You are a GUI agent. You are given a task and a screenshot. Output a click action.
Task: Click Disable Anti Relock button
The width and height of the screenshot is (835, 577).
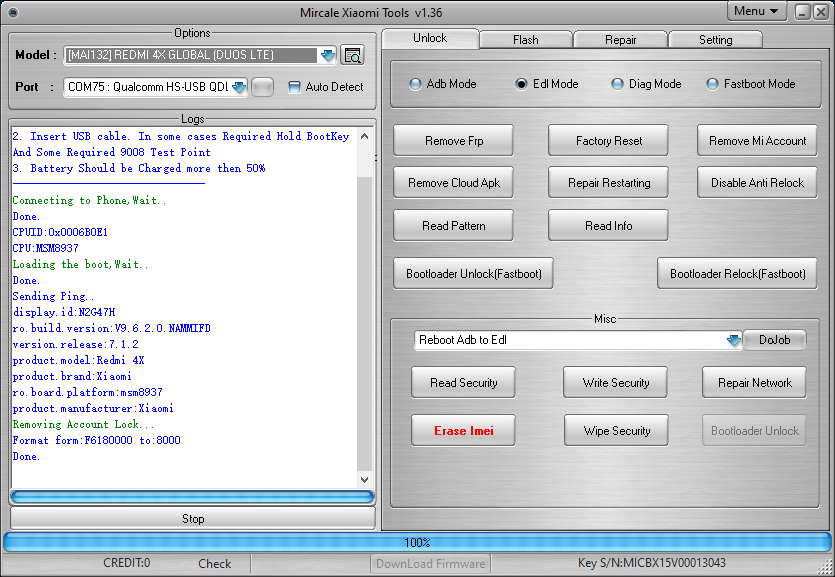[757, 183]
